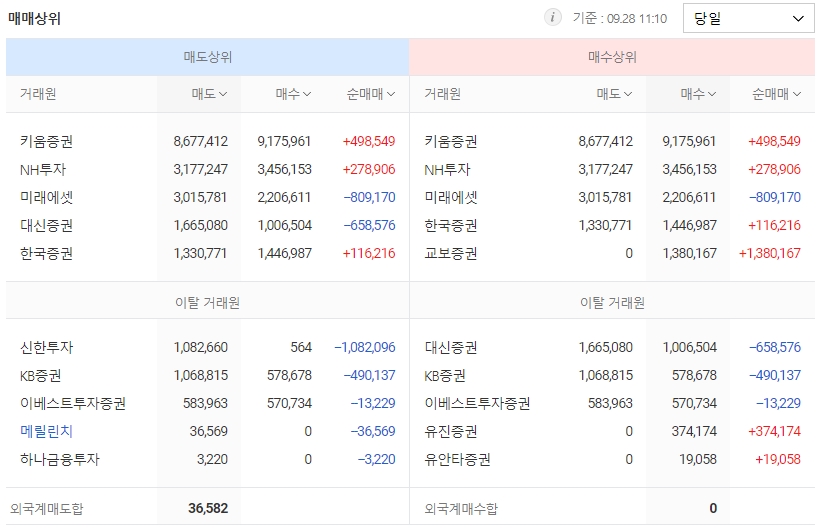Click the +19,058 value for 유안타증권
817x529 pixels.
click(x=777, y=459)
